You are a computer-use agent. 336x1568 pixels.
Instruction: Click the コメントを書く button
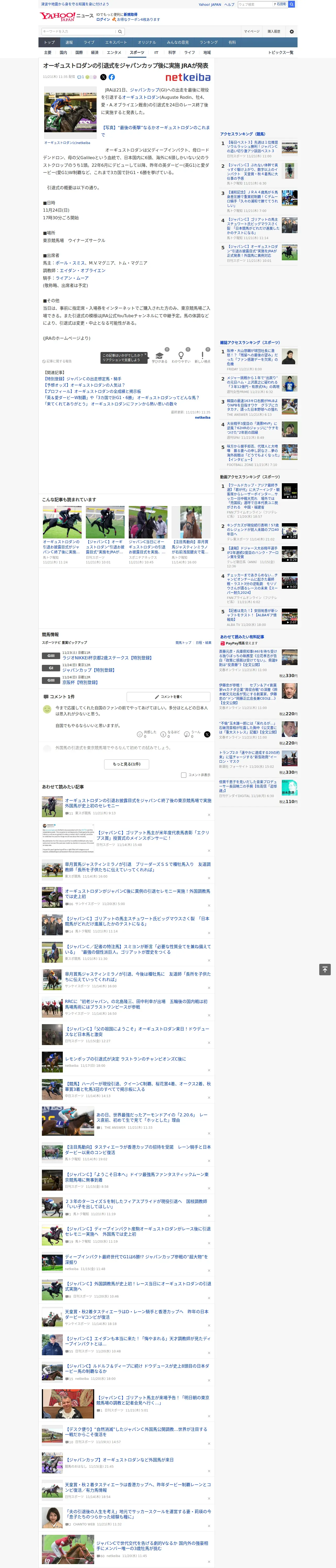pos(168,696)
